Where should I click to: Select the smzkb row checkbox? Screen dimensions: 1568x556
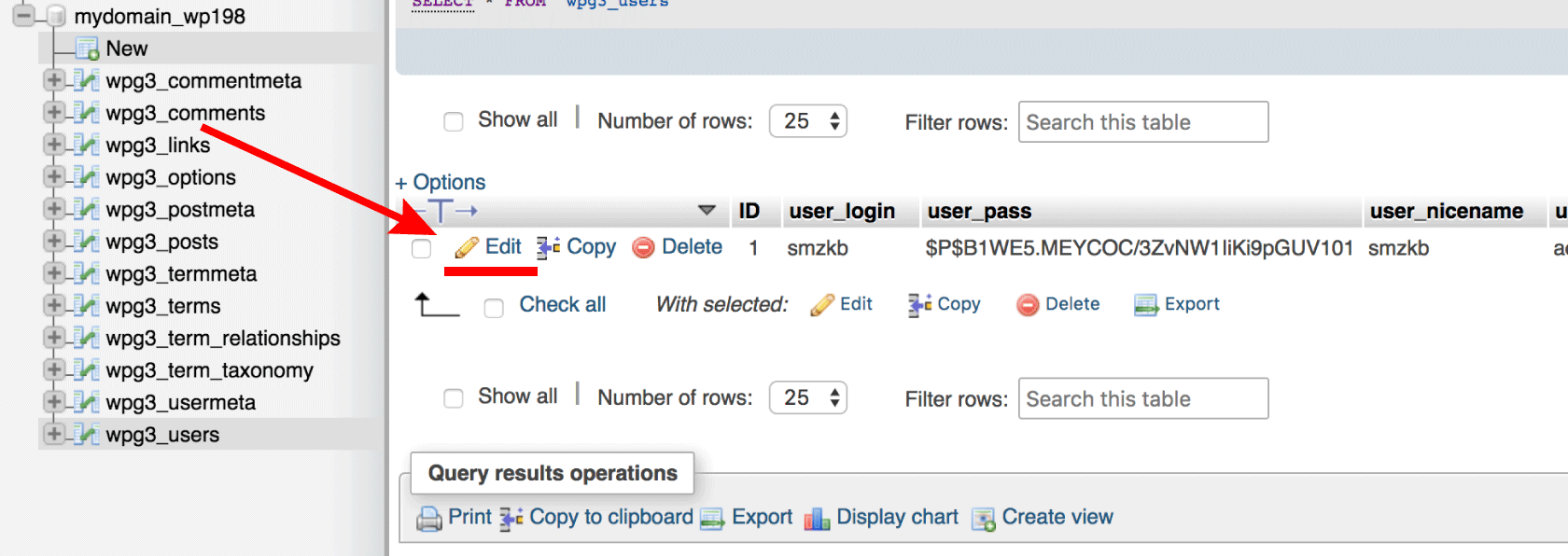422,248
